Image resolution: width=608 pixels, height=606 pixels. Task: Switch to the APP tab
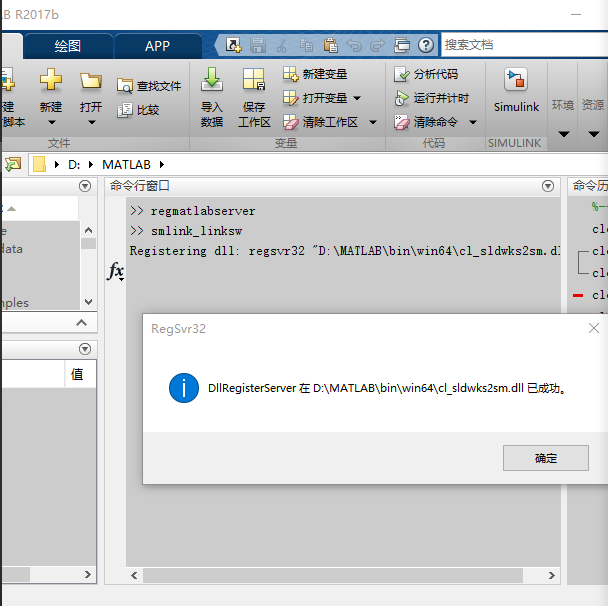157,46
